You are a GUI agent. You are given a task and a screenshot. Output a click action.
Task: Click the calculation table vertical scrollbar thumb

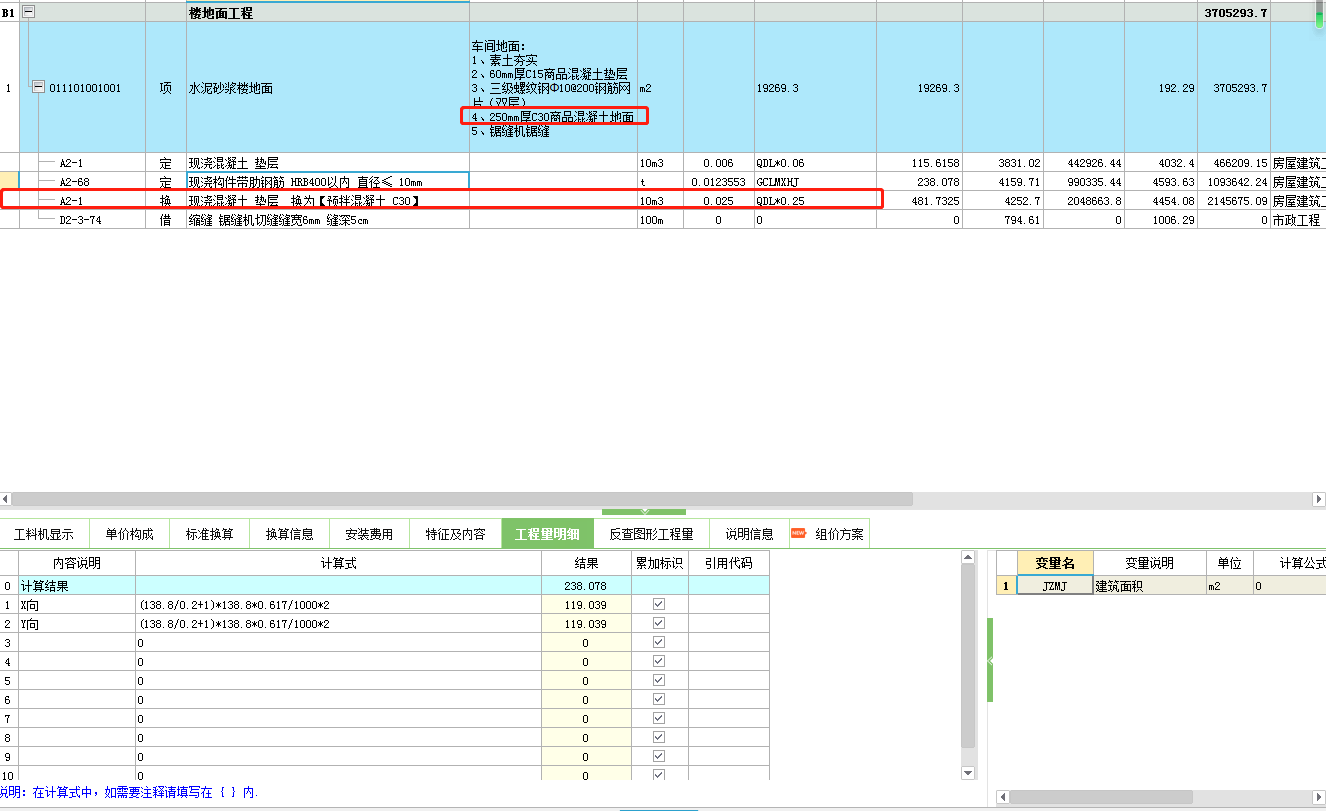tap(968, 657)
